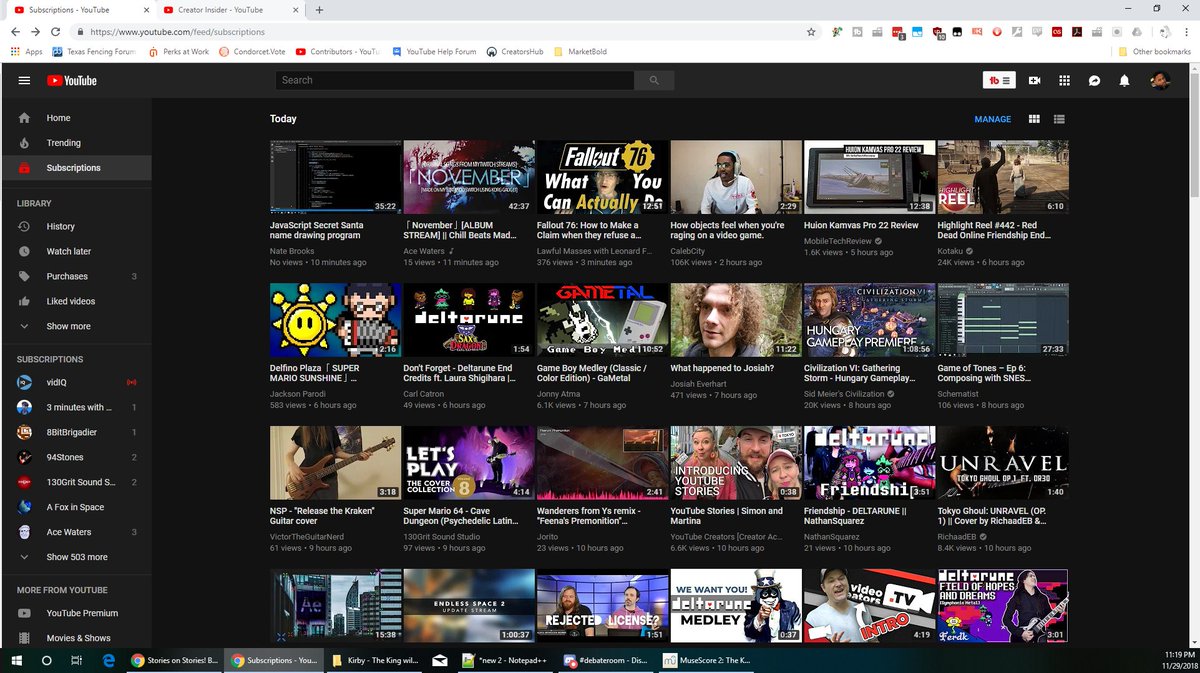Bookmark this page with the star icon

[x=811, y=32]
